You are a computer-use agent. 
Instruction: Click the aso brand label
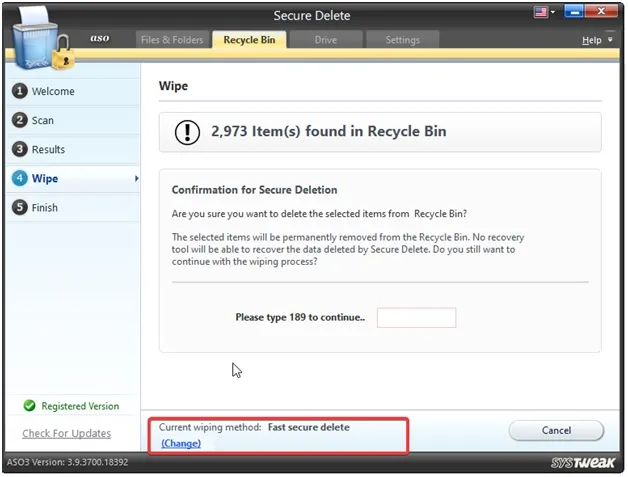[x=100, y=38]
